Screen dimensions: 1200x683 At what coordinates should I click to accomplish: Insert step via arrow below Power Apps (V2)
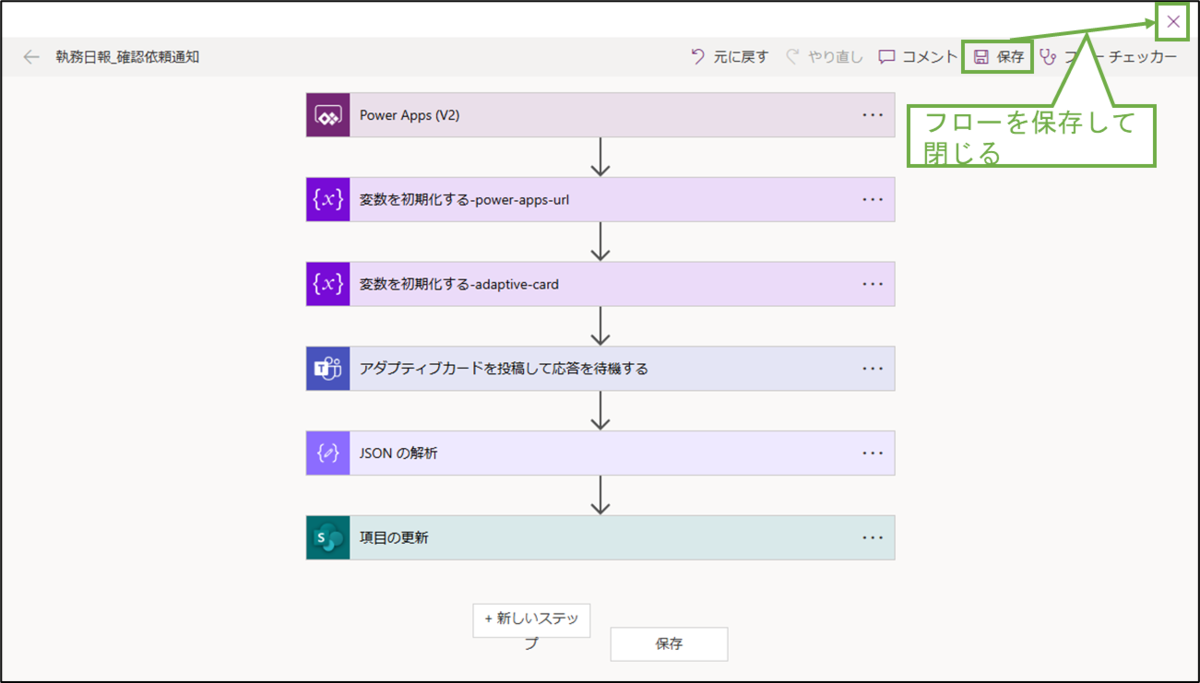(x=600, y=157)
